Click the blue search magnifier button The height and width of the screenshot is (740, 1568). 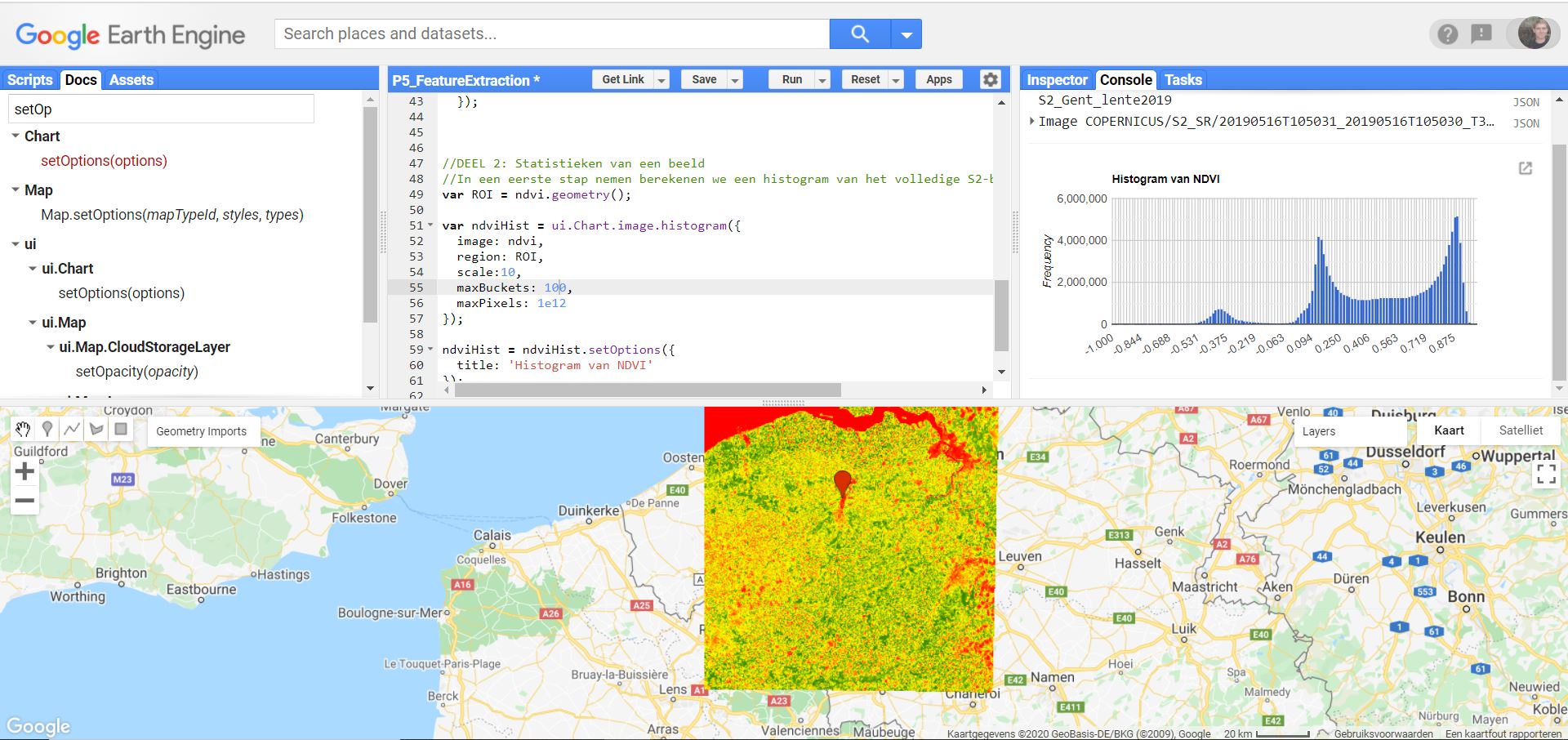coord(859,33)
